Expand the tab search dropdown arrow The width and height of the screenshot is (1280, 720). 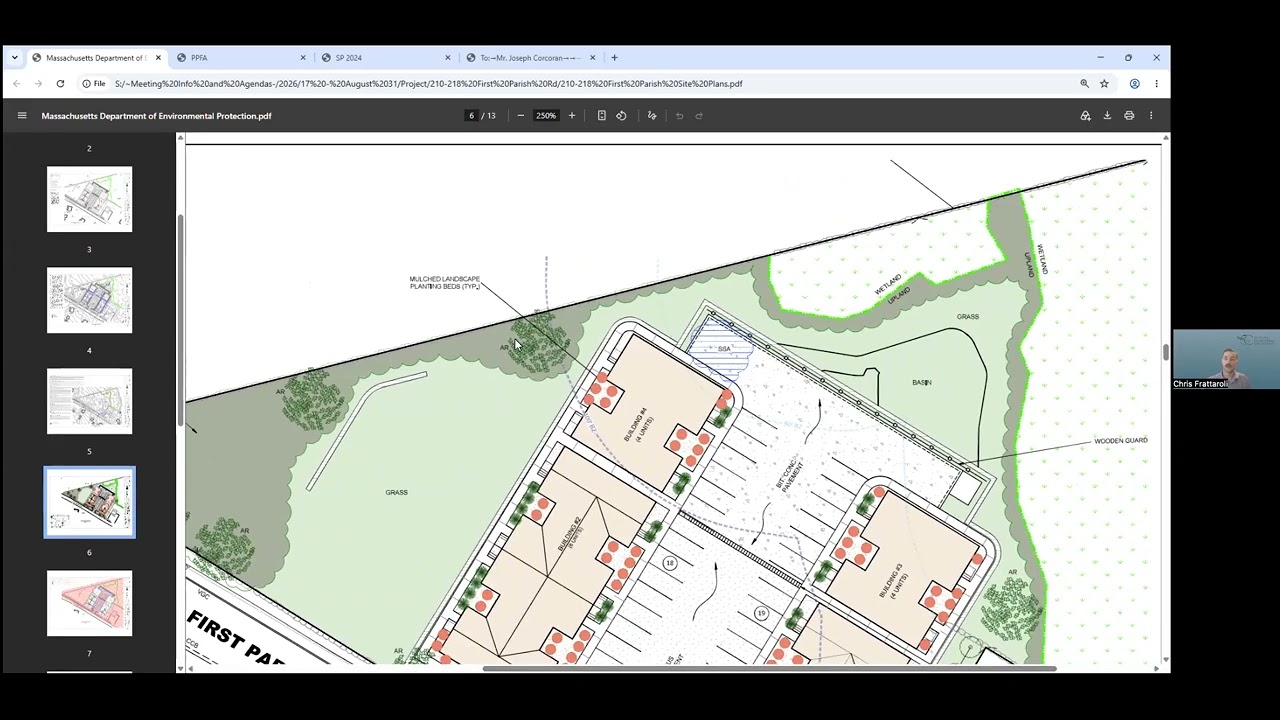coord(14,58)
